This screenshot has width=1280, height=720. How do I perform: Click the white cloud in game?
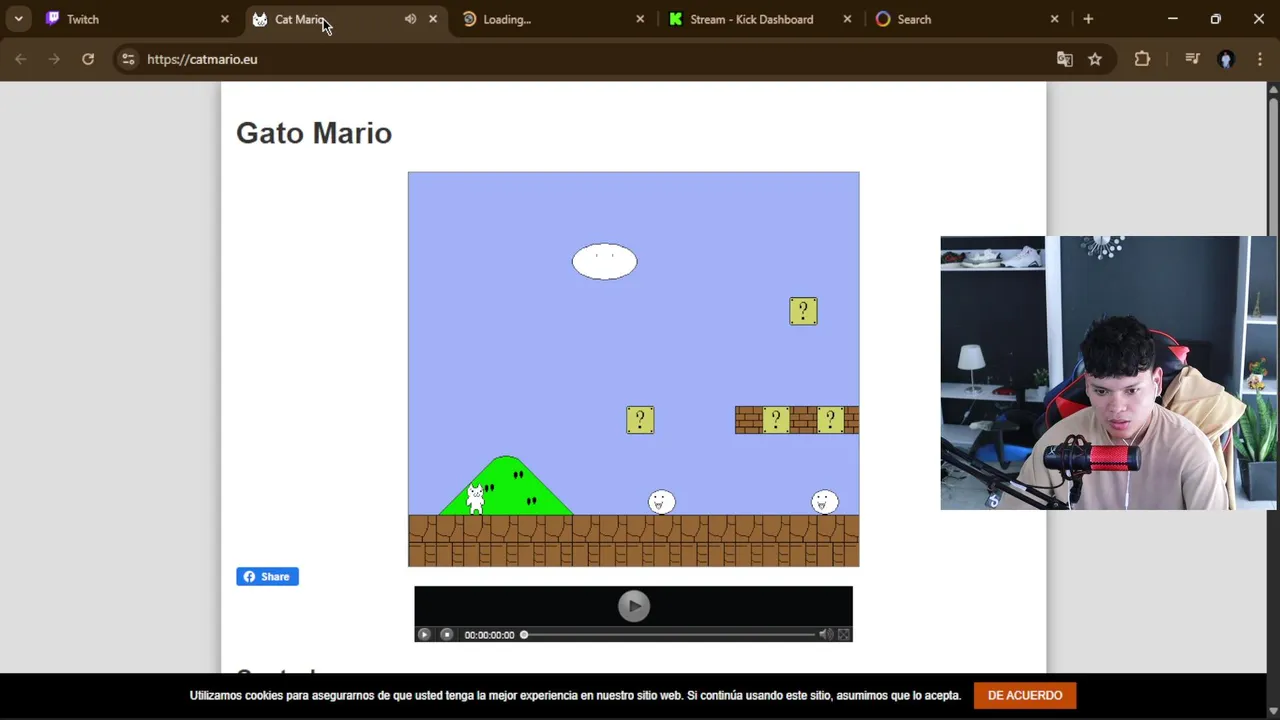[604, 261]
